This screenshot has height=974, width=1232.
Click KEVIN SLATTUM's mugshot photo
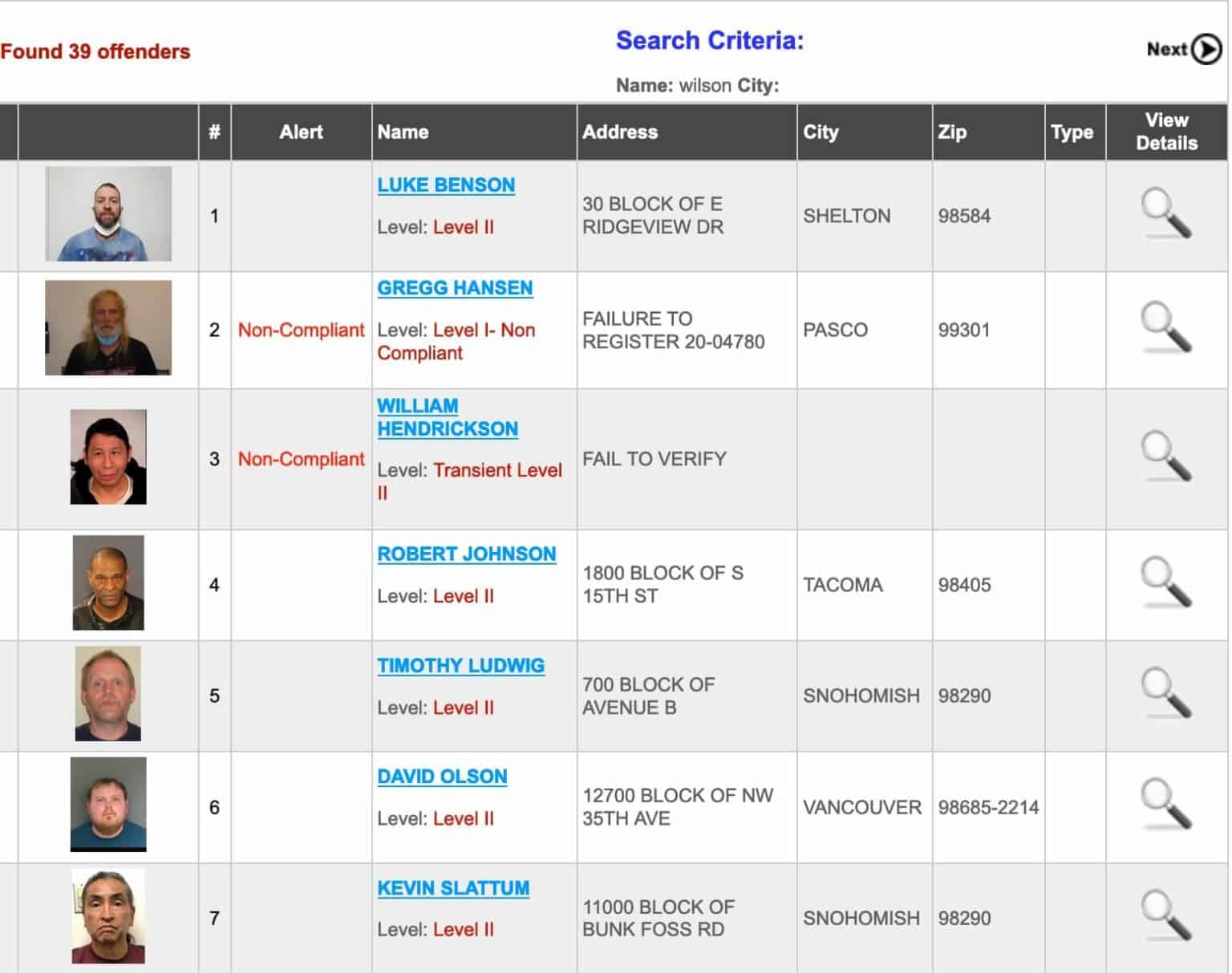point(110,916)
